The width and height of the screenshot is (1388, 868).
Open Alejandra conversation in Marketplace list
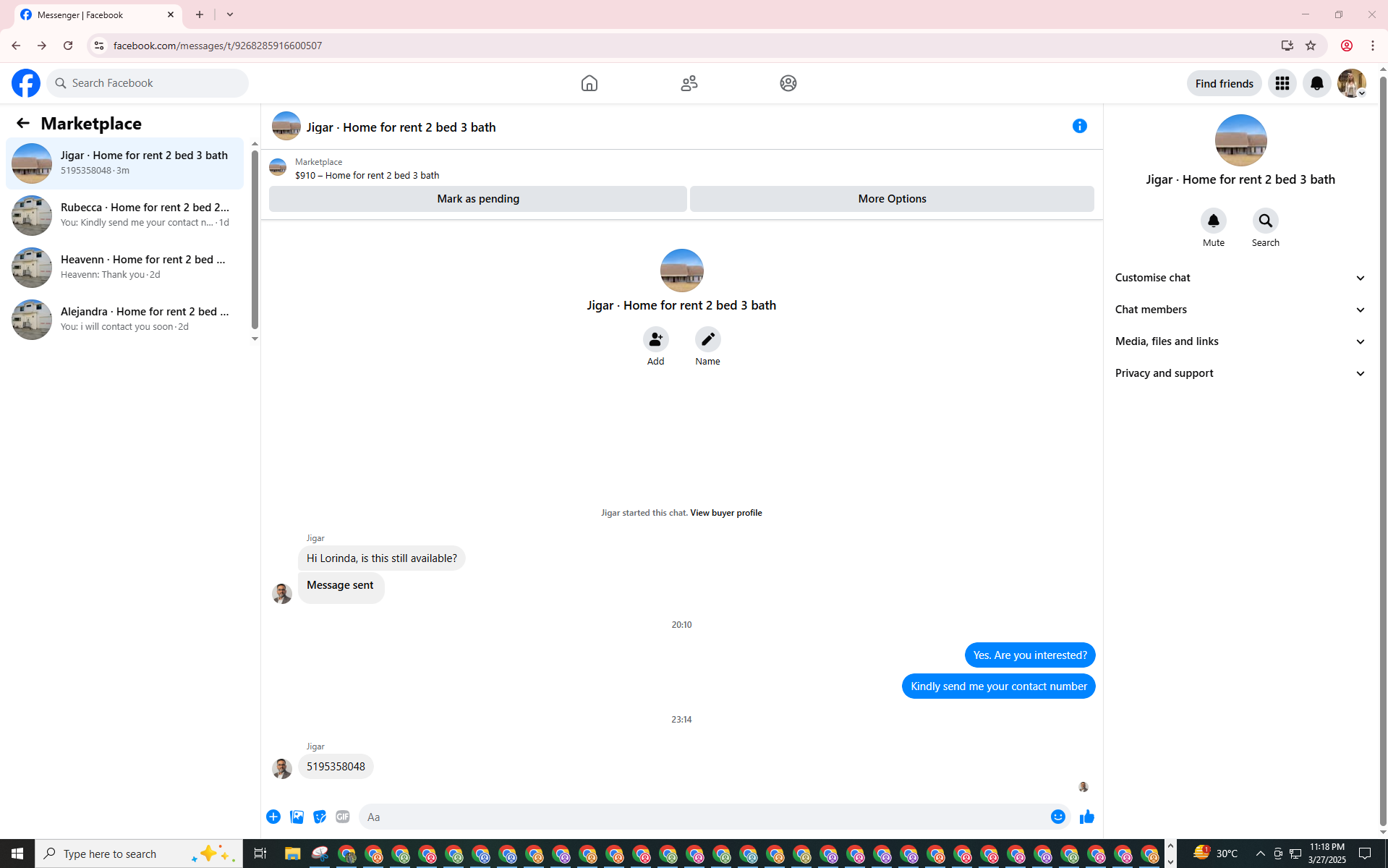point(125,320)
